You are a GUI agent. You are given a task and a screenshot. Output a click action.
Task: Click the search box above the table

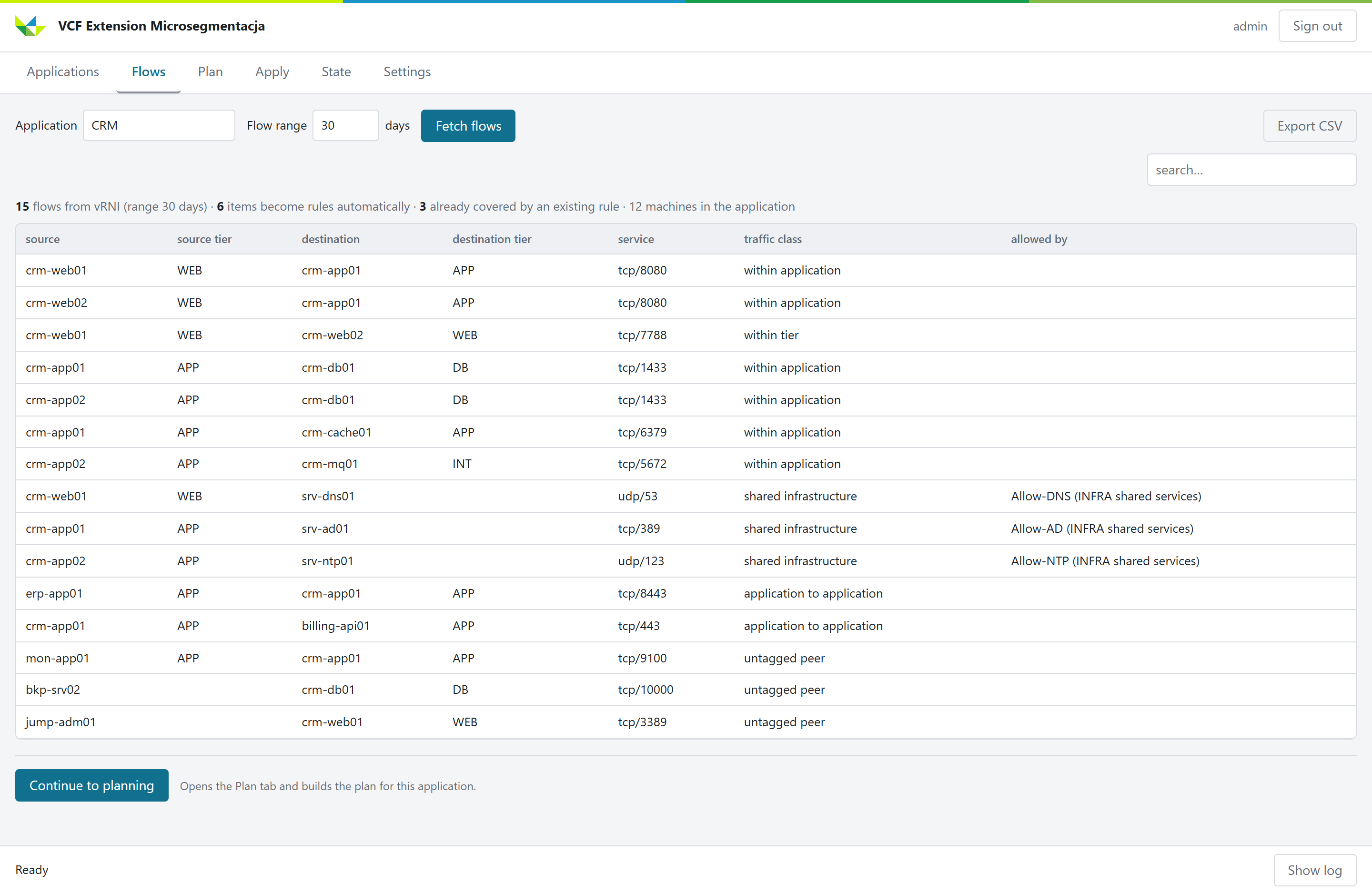click(1251, 170)
